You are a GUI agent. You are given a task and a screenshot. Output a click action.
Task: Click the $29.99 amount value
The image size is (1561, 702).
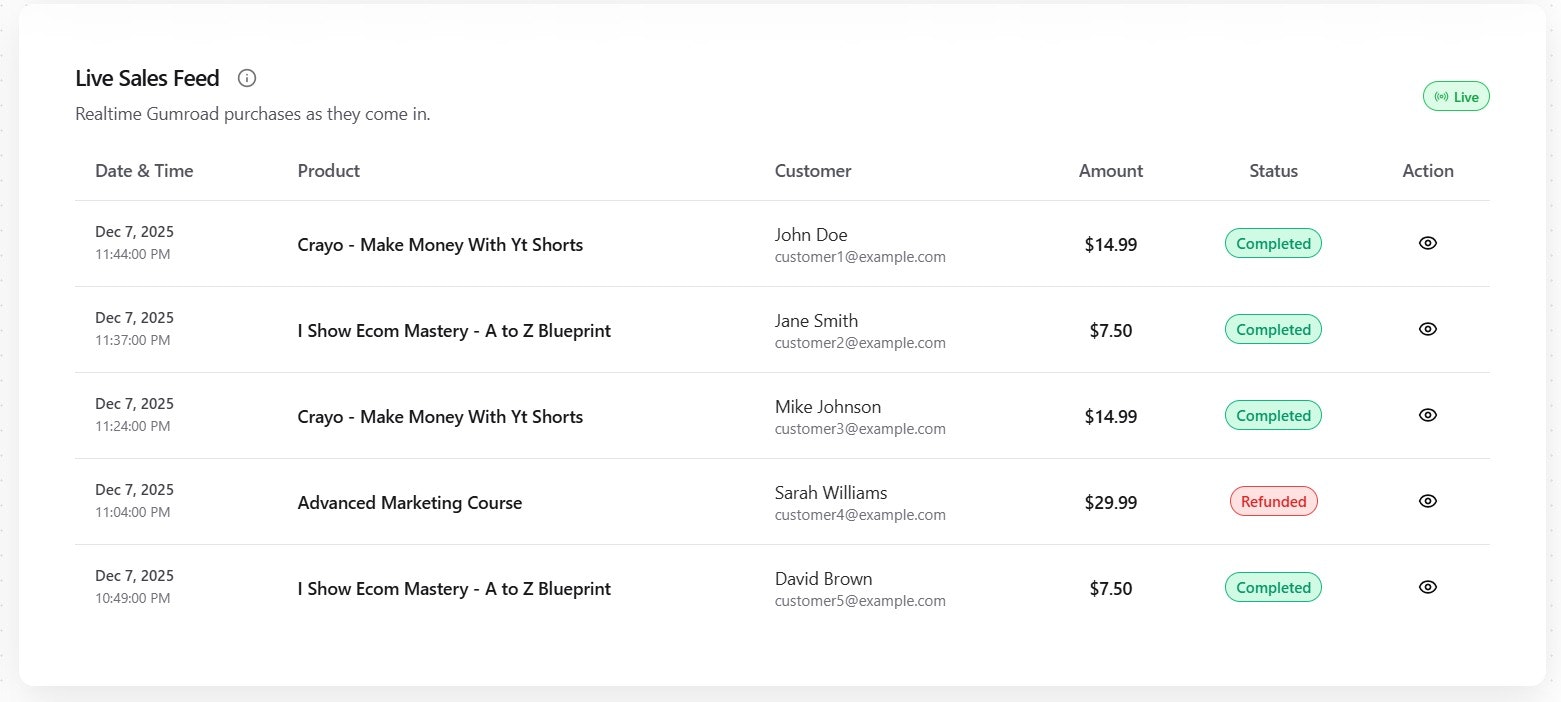[1110, 503]
